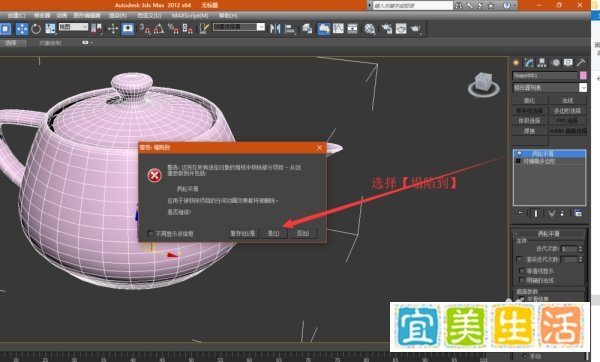Open the 修改器 menu
Image resolution: width=600 pixels, height=362 pixels.
(x=42, y=15)
